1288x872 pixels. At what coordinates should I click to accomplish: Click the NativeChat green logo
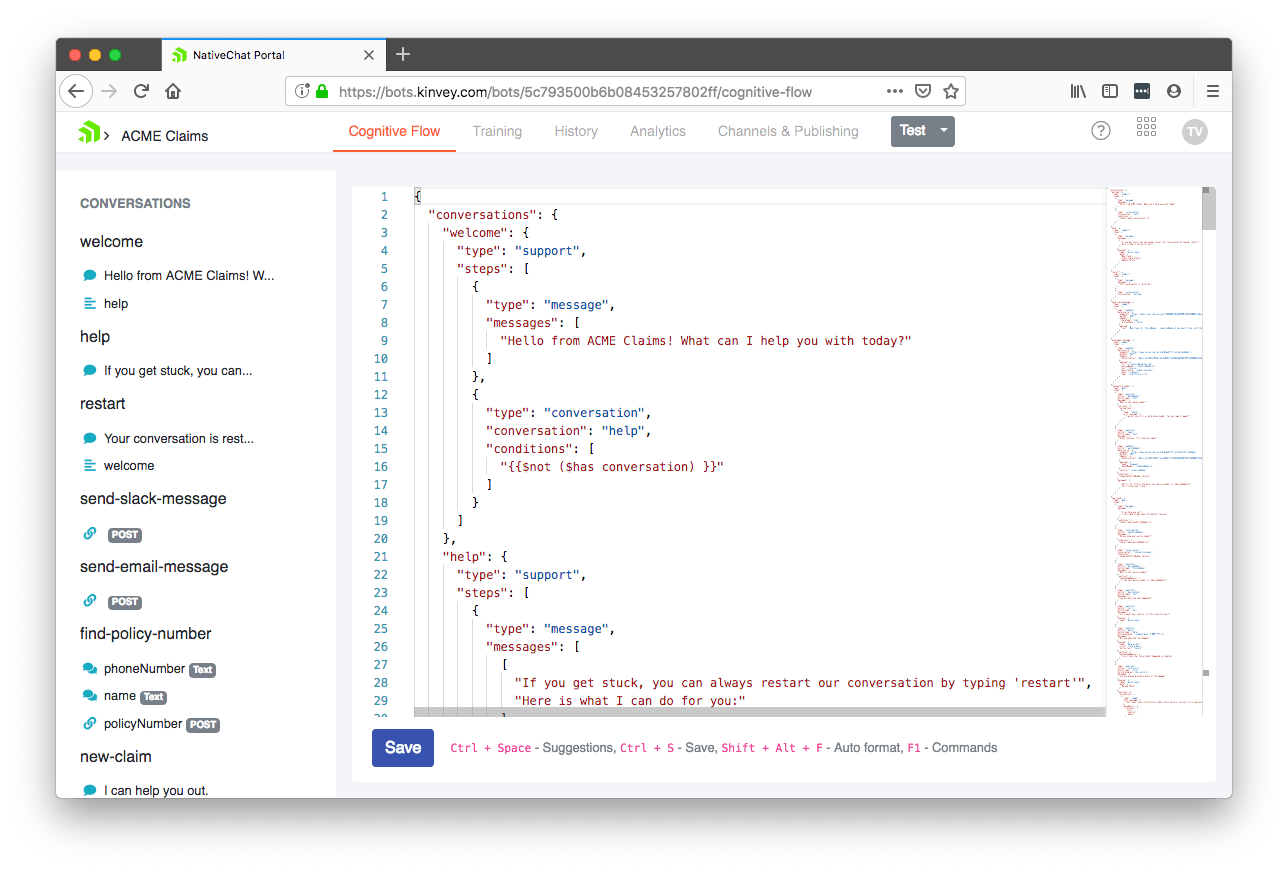tap(89, 132)
